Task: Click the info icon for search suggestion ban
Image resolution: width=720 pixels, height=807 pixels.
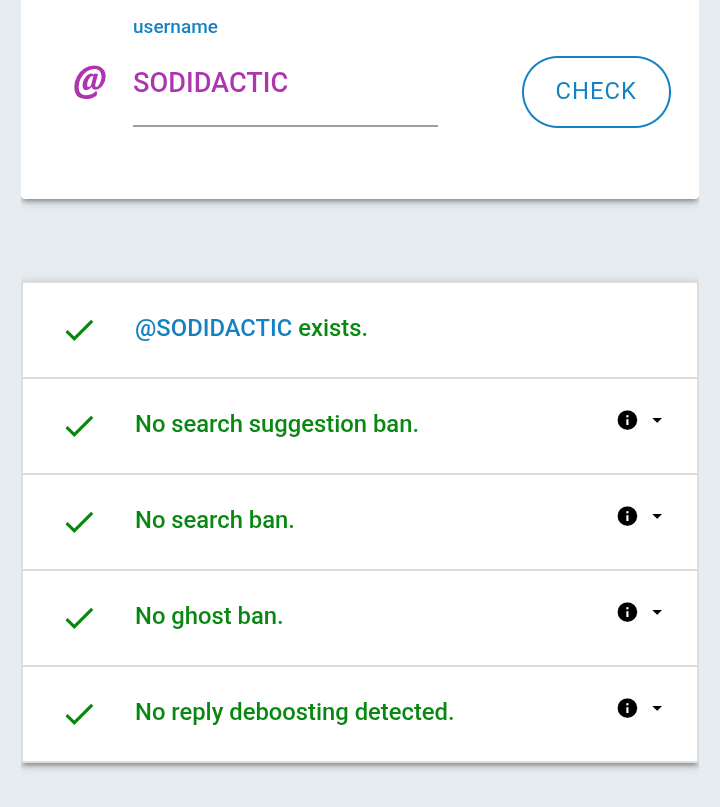Action: click(627, 421)
